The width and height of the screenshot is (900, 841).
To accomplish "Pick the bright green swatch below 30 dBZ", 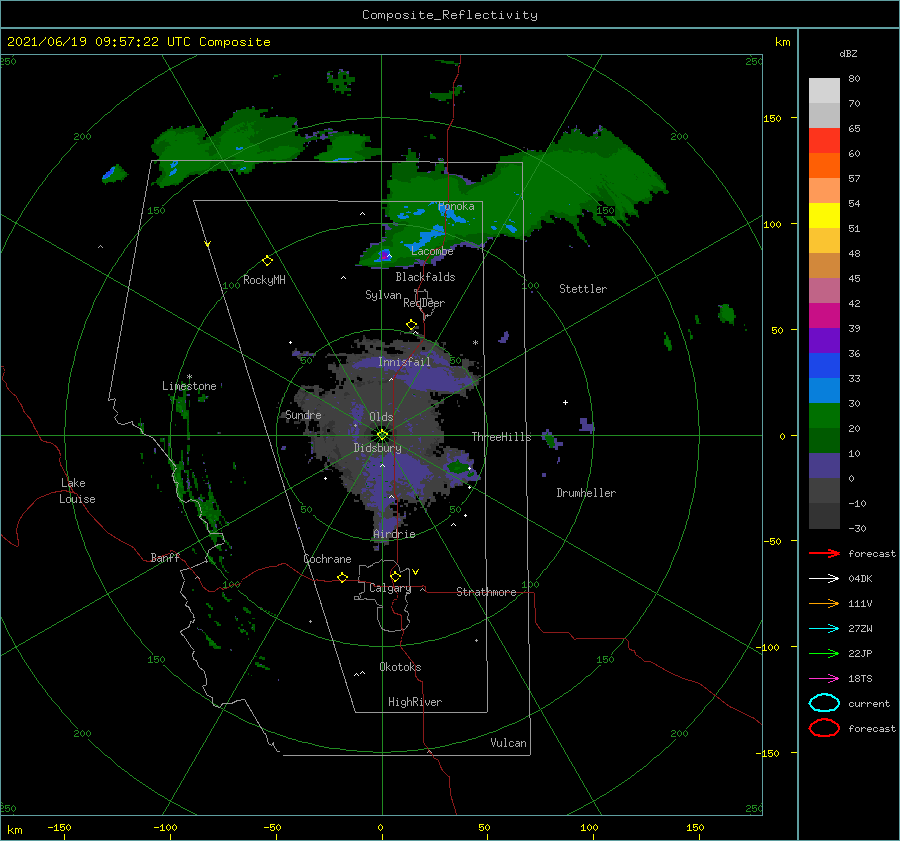I will click(x=824, y=415).
